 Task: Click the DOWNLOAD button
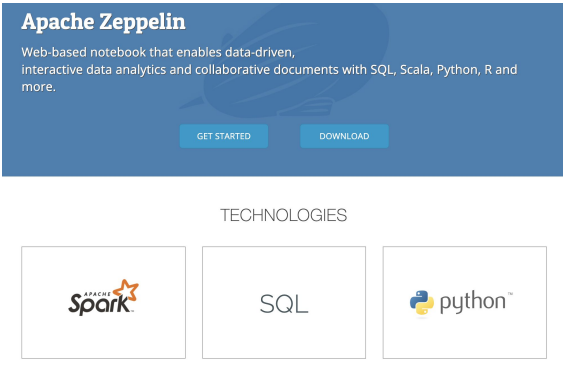344,136
